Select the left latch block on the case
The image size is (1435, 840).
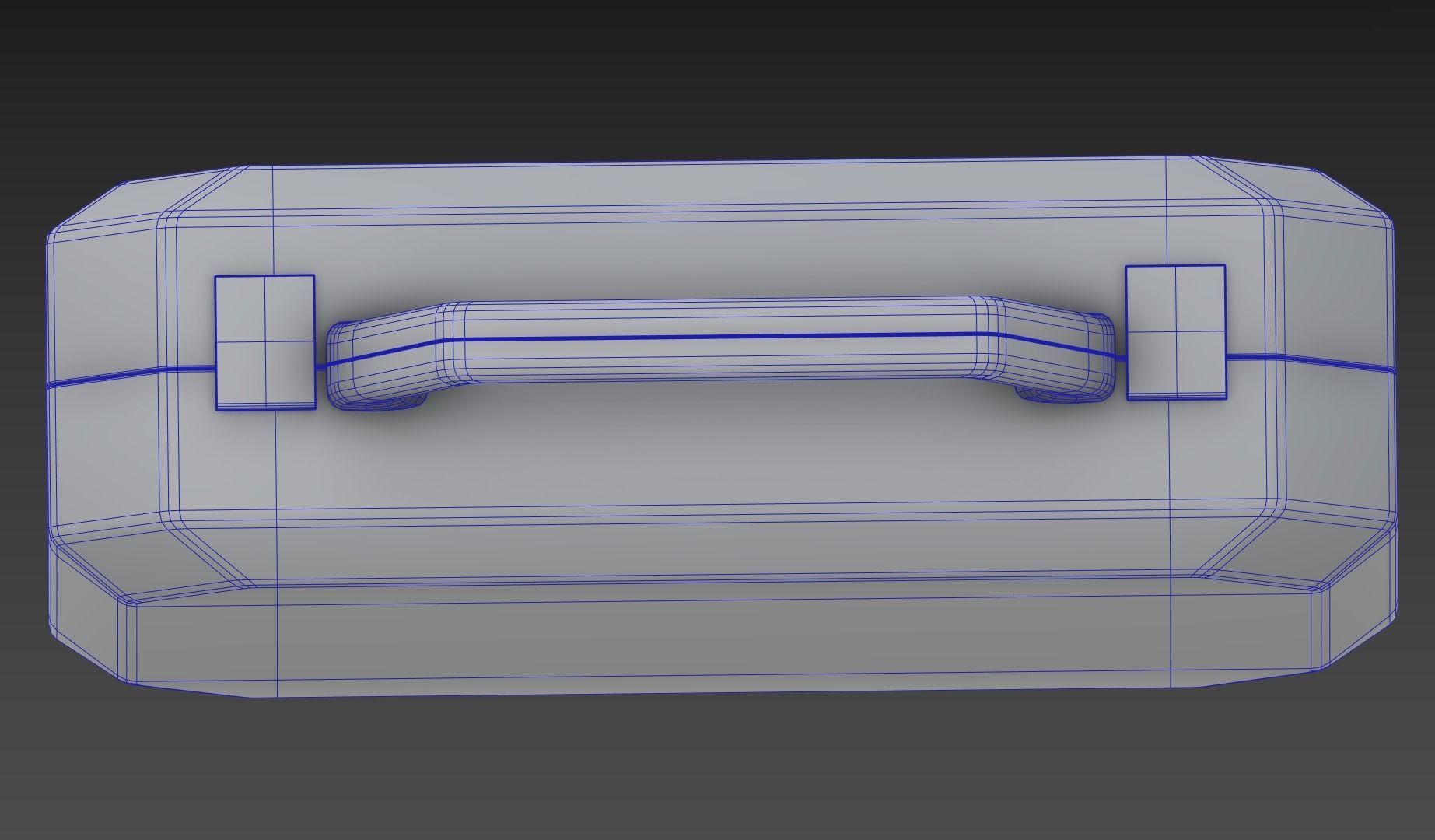click(264, 342)
